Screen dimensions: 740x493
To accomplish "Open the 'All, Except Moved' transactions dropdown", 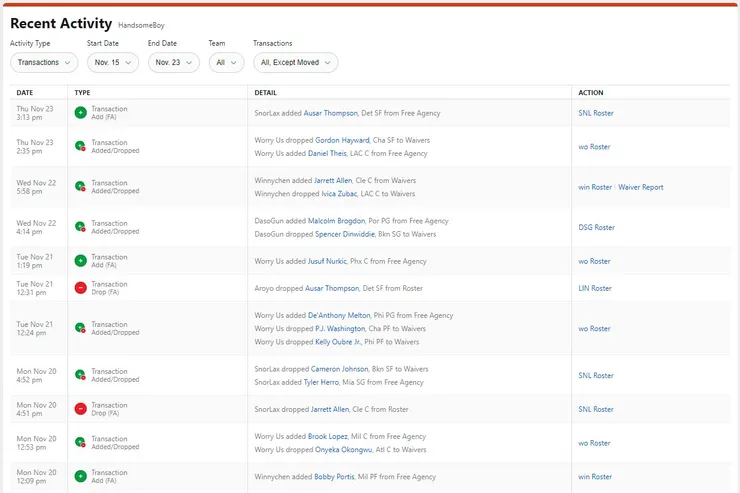I will tap(295, 62).
